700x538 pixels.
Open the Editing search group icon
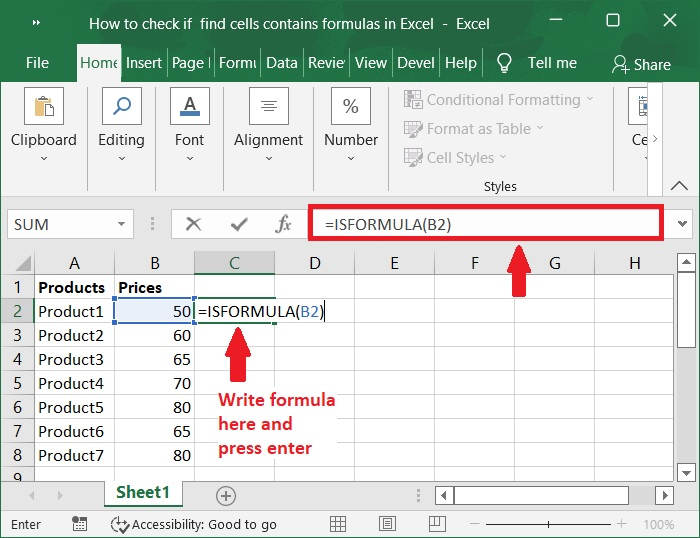coord(121,106)
